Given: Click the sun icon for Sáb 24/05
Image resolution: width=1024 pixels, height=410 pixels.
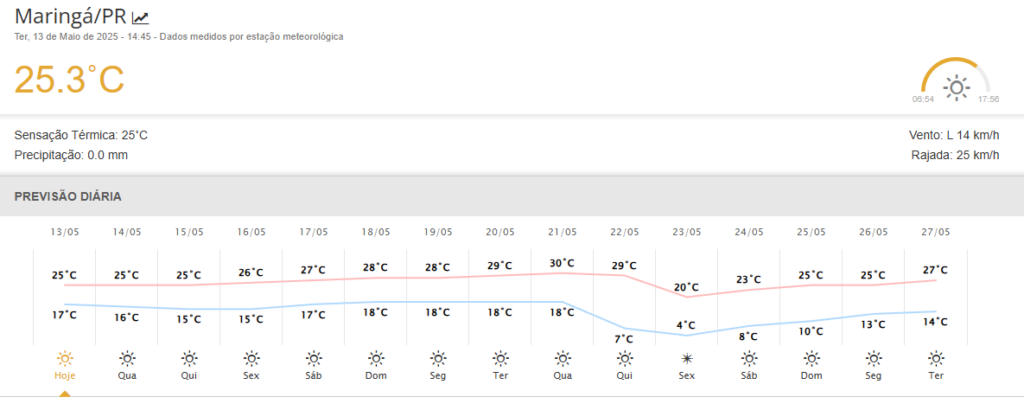Looking at the screenshot, I should (x=749, y=358).
